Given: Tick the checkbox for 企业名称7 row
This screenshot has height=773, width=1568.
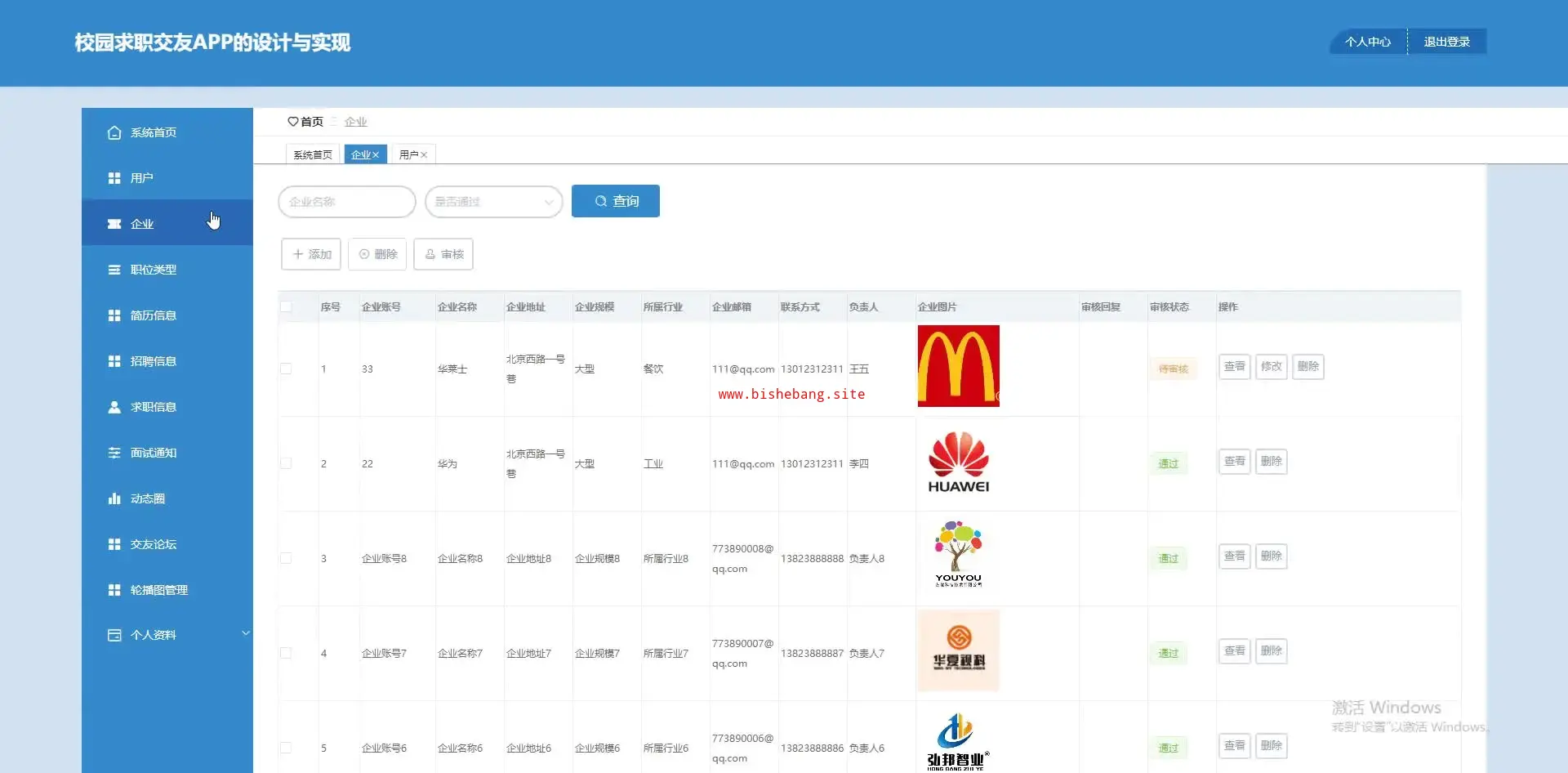Looking at the screenshot, I should pos(286,653).
